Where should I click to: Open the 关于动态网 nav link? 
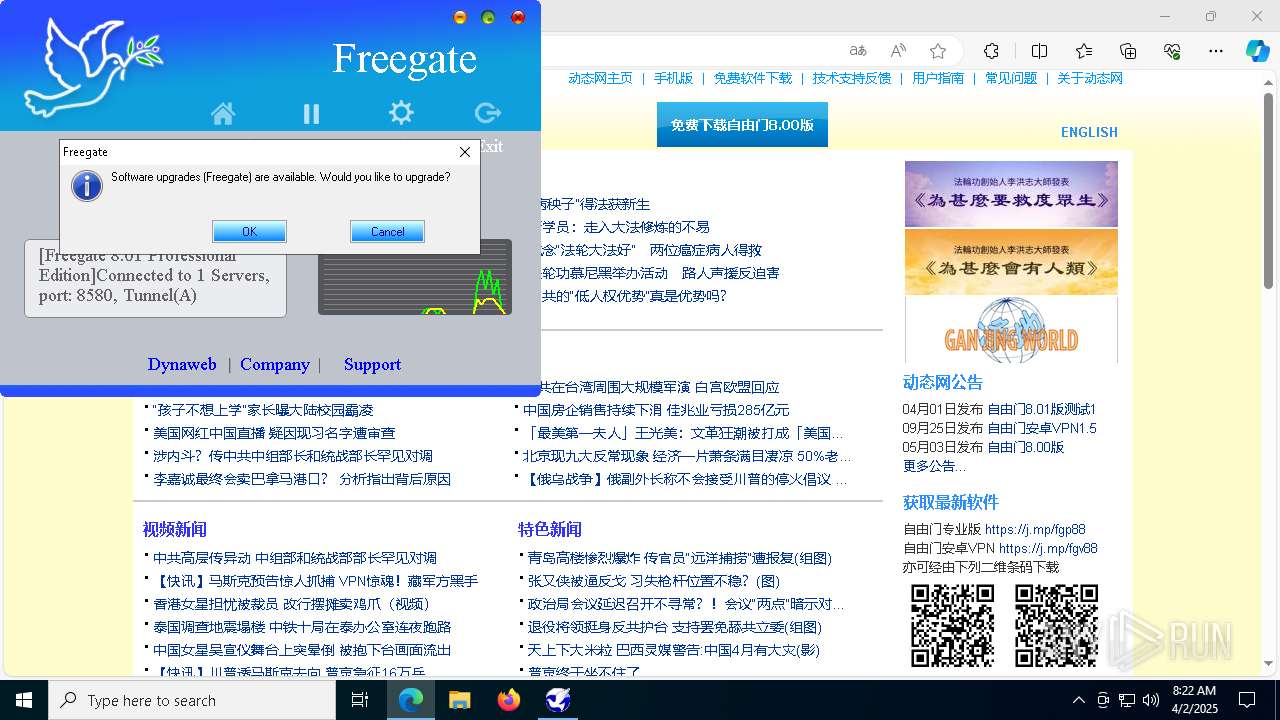click(1090, 78)
